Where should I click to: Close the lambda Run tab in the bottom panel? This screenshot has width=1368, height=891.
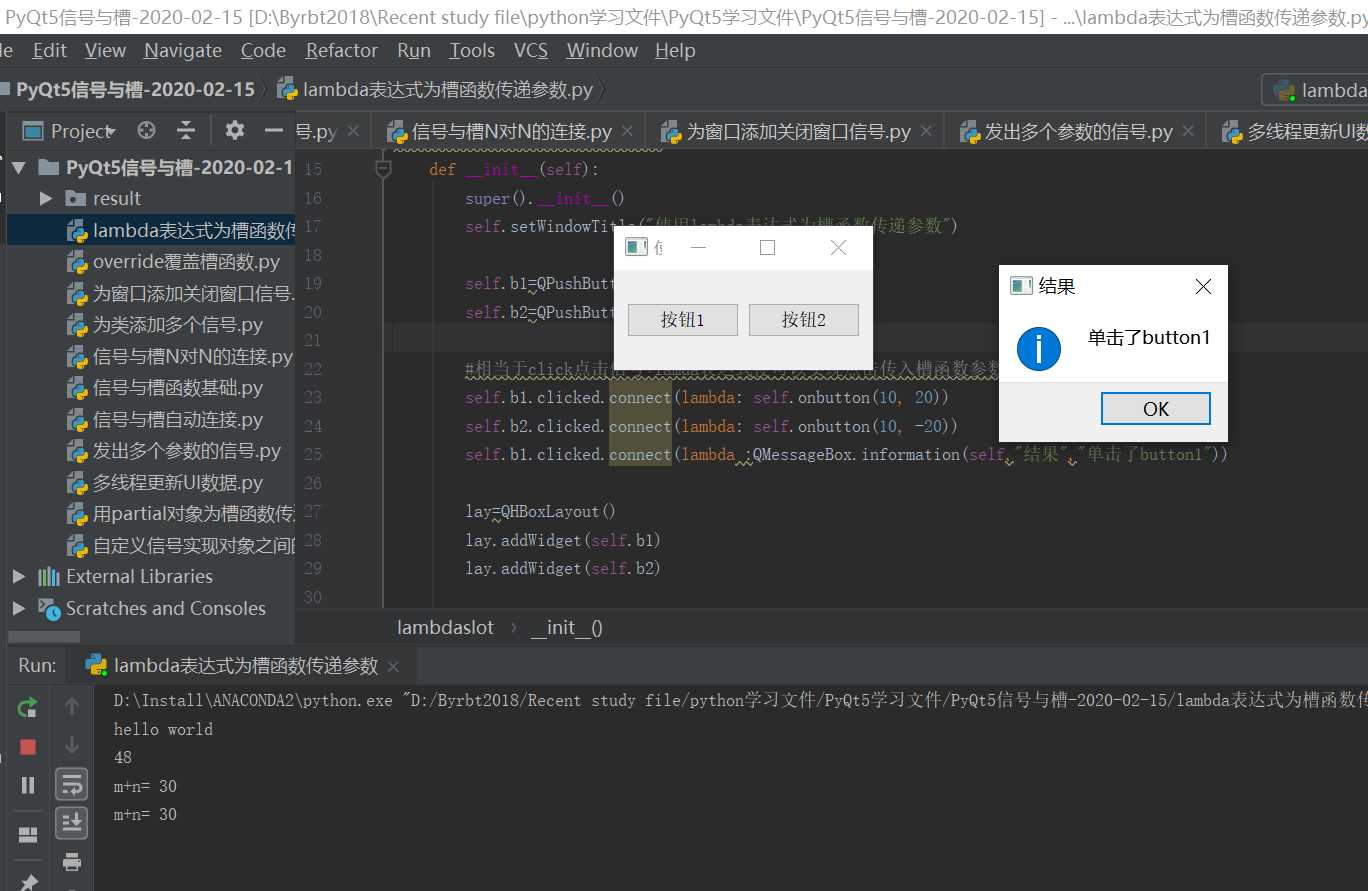(393, 666)
